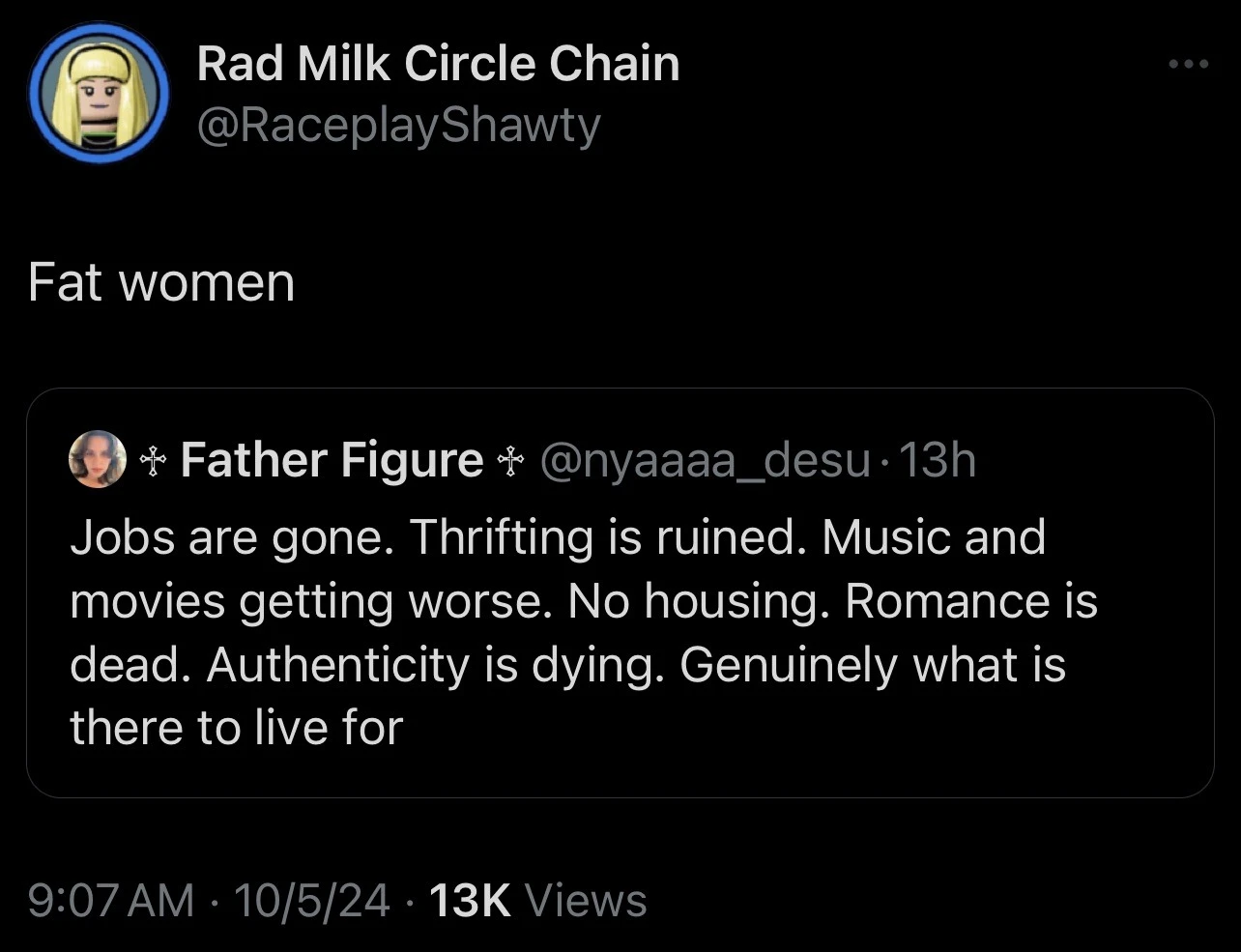Visit the @RaceplayShawty handle
The image size is (1241, 952).
click(x=398, y=126)
